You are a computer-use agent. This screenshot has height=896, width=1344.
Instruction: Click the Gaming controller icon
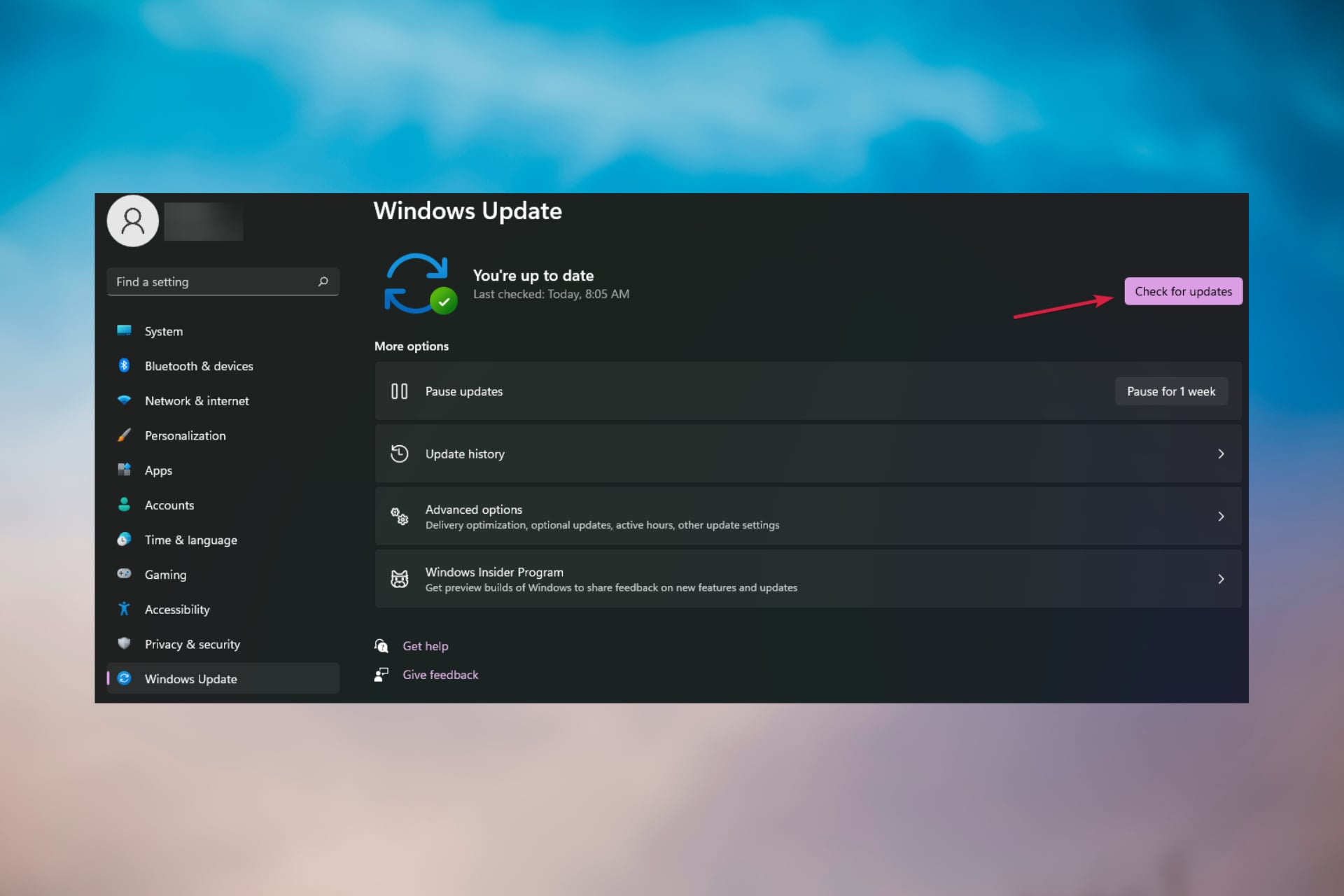pos(124,574)
